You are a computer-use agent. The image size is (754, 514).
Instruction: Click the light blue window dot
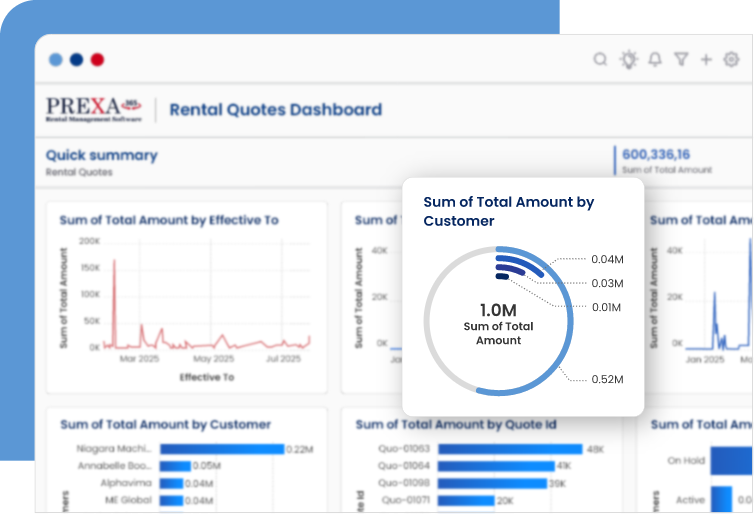point(55,60)
